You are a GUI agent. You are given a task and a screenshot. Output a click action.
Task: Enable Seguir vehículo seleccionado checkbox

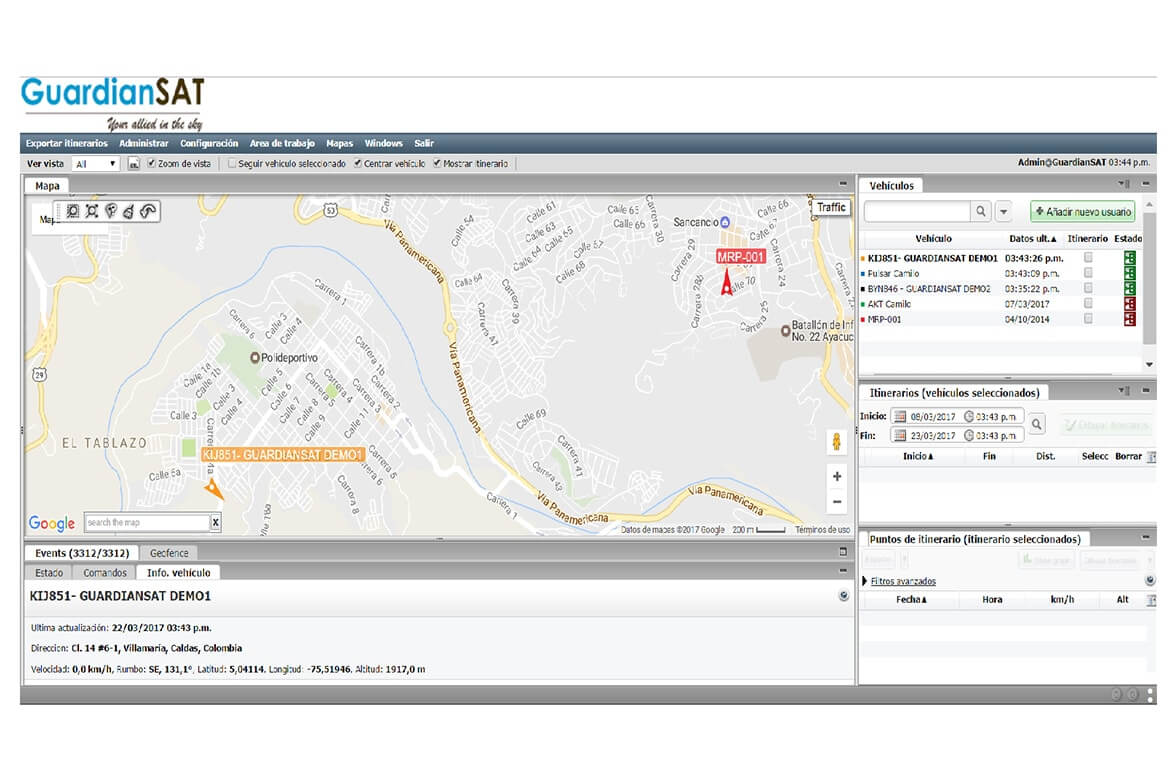point(232,163)
